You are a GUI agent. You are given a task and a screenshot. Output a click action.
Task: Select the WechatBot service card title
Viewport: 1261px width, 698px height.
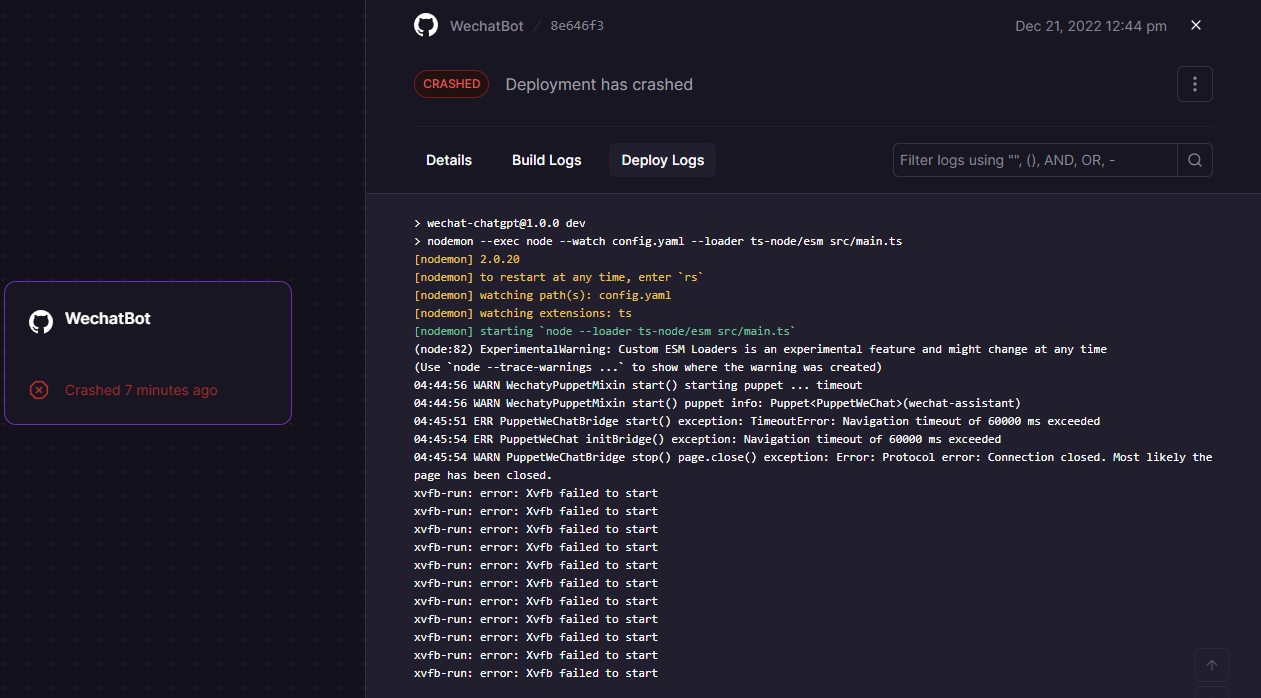coord(108,319)
